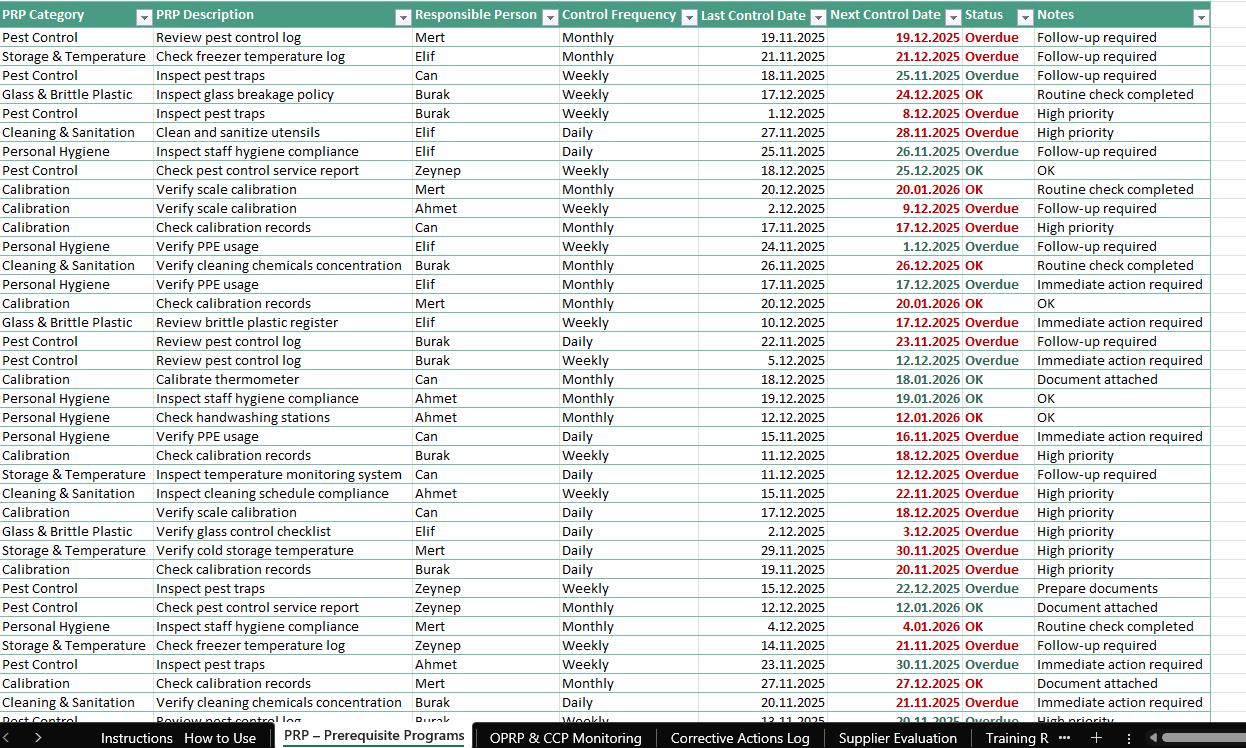
Task: Open the Last Control Date filter dropdown
Action: (818, 17)
